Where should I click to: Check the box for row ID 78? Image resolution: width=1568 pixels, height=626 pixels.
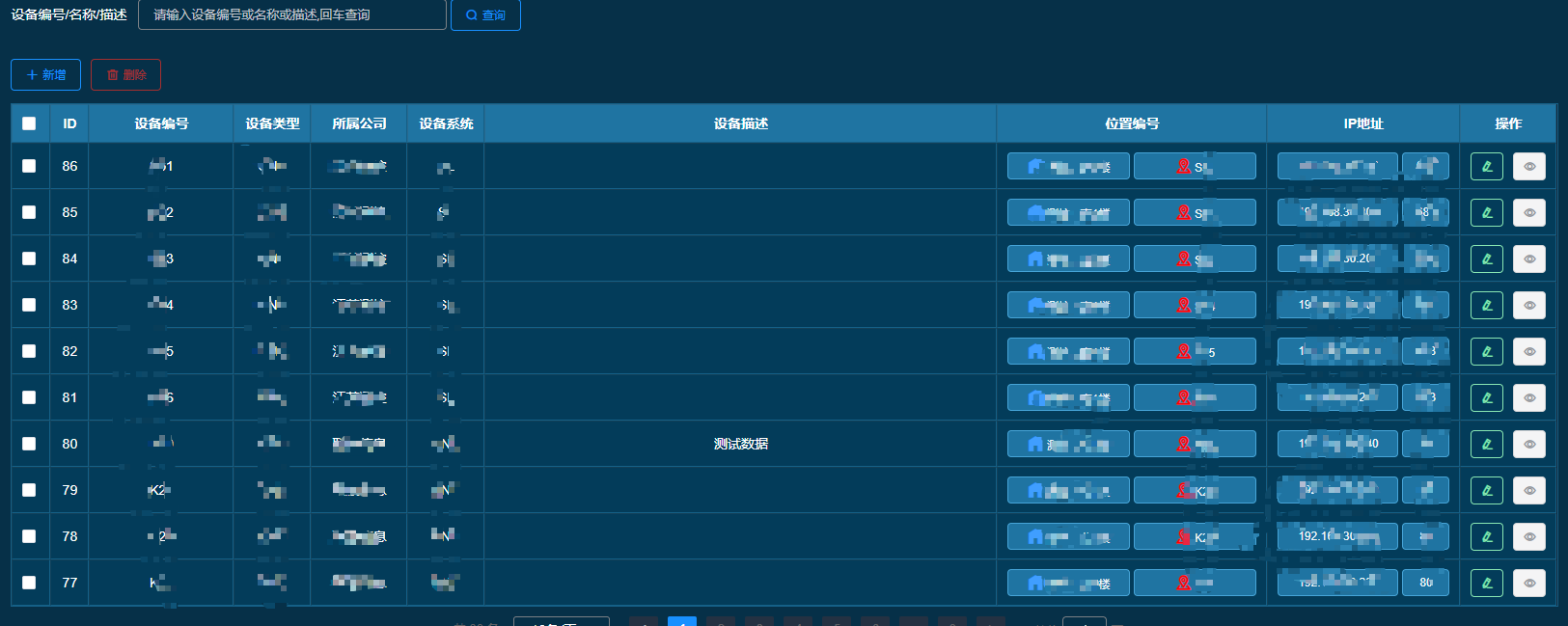[x=29, y=536]
